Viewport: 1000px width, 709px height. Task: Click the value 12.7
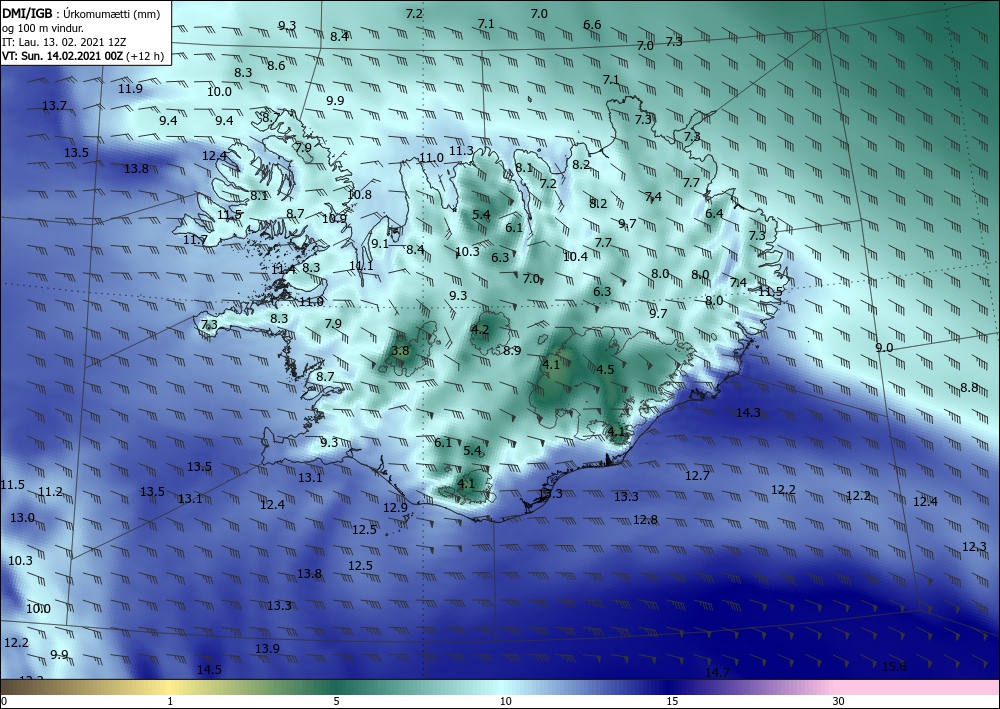[697, 476]
